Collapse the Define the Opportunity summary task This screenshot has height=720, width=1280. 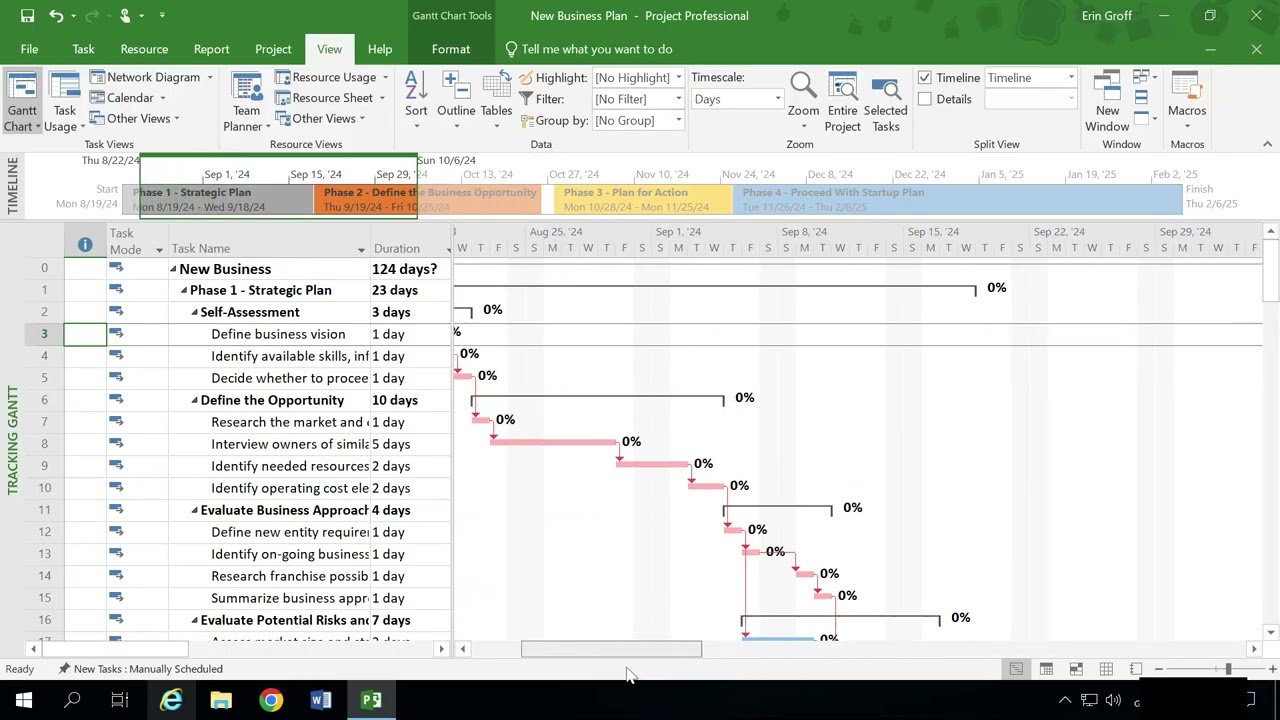[x=195, y=400]
